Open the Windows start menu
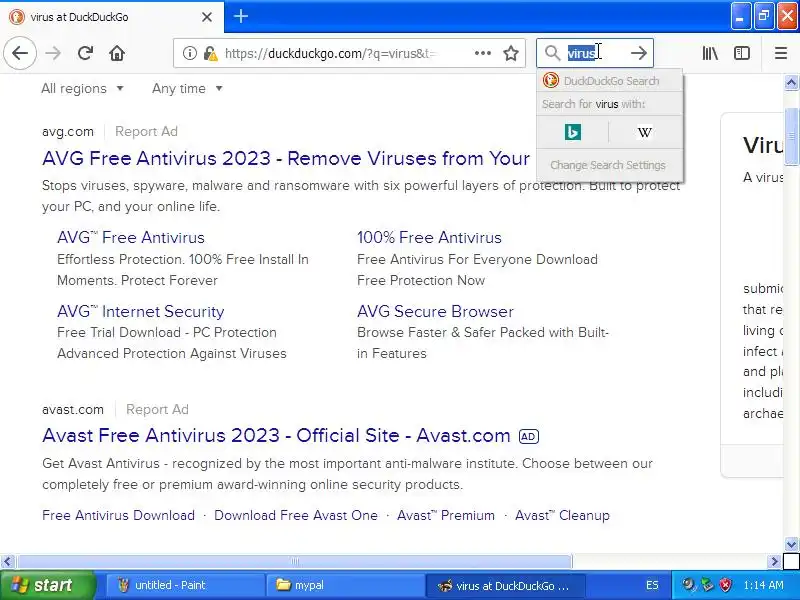 tap(48, 585)
